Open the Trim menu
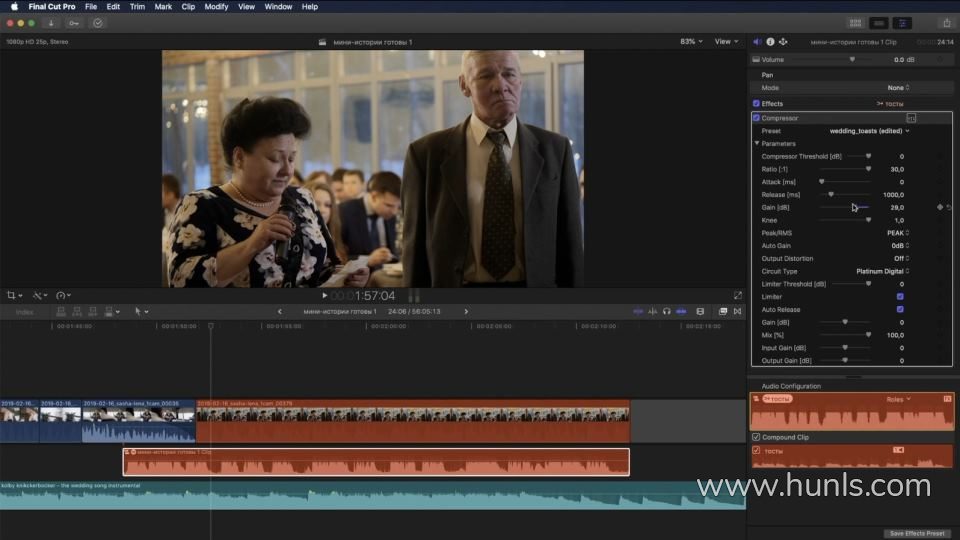 137,7
